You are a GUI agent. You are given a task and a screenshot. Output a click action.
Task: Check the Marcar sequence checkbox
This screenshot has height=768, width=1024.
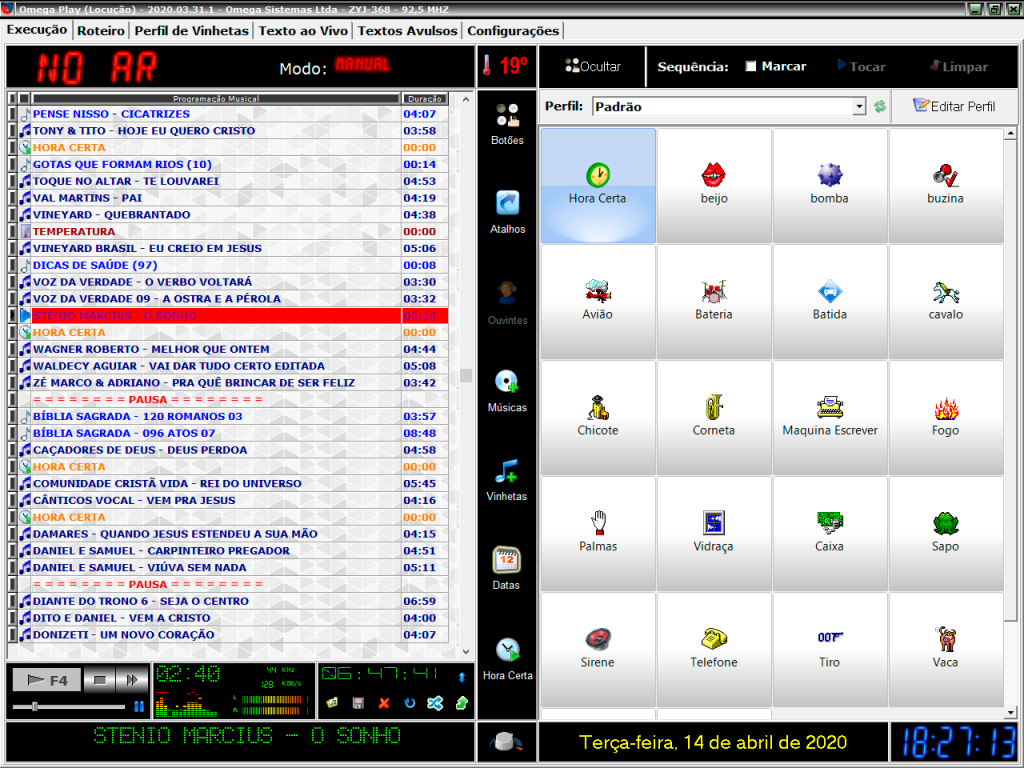751,67
